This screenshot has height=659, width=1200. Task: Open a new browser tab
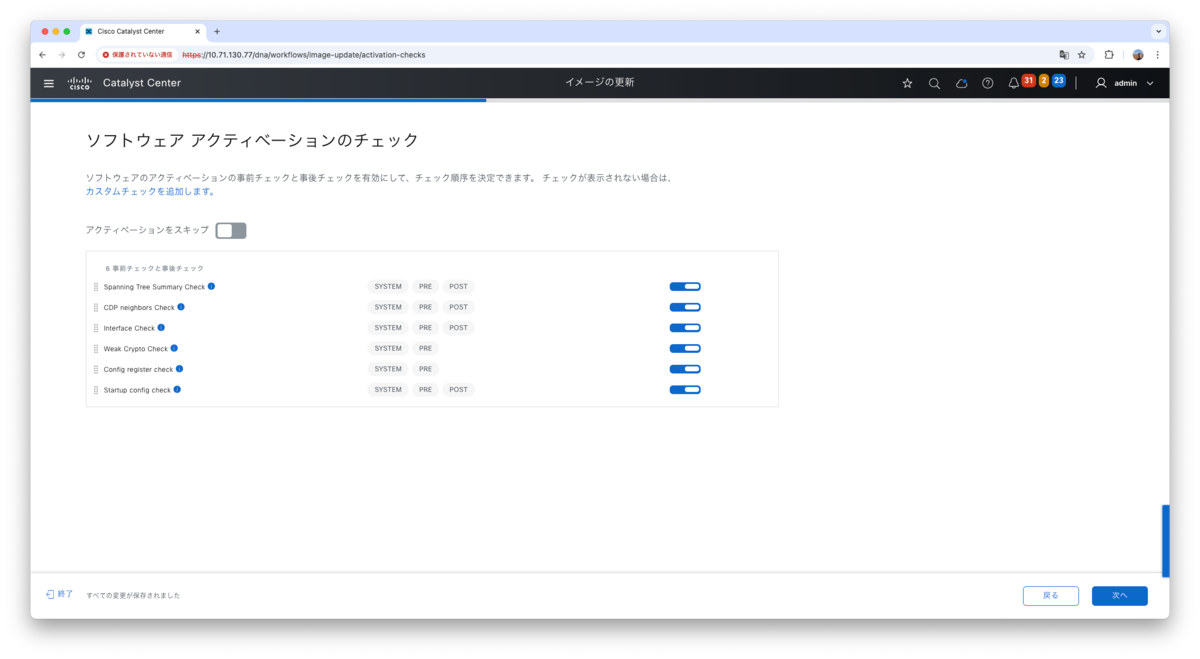(217, 31)
